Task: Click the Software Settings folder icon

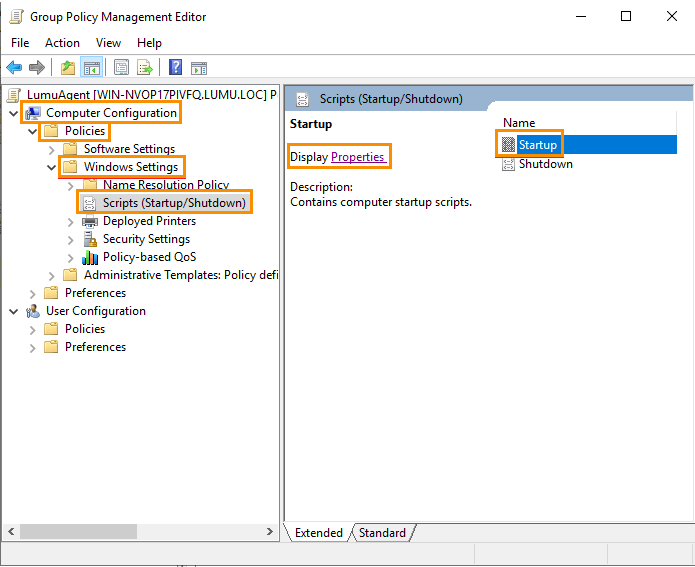Action: point(70,149)
